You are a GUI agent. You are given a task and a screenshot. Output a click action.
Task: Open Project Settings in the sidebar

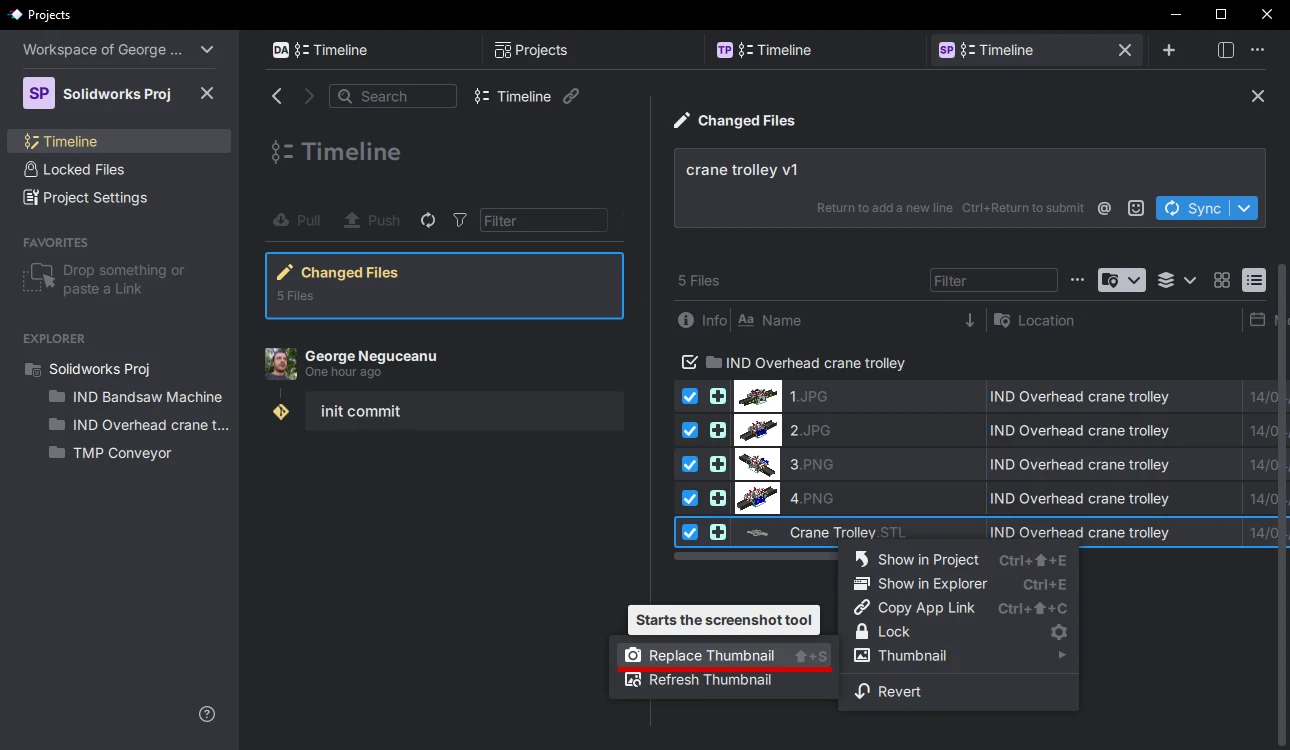93,197
